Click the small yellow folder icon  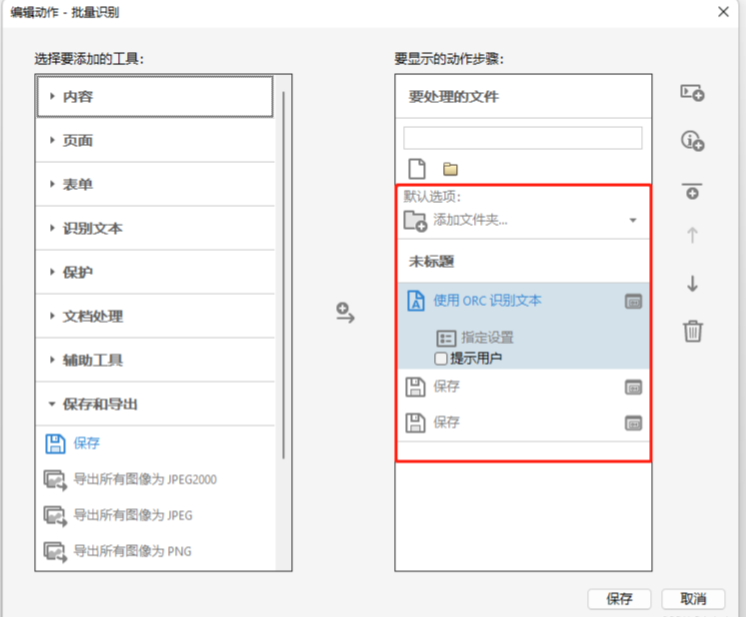click(450, 169)
